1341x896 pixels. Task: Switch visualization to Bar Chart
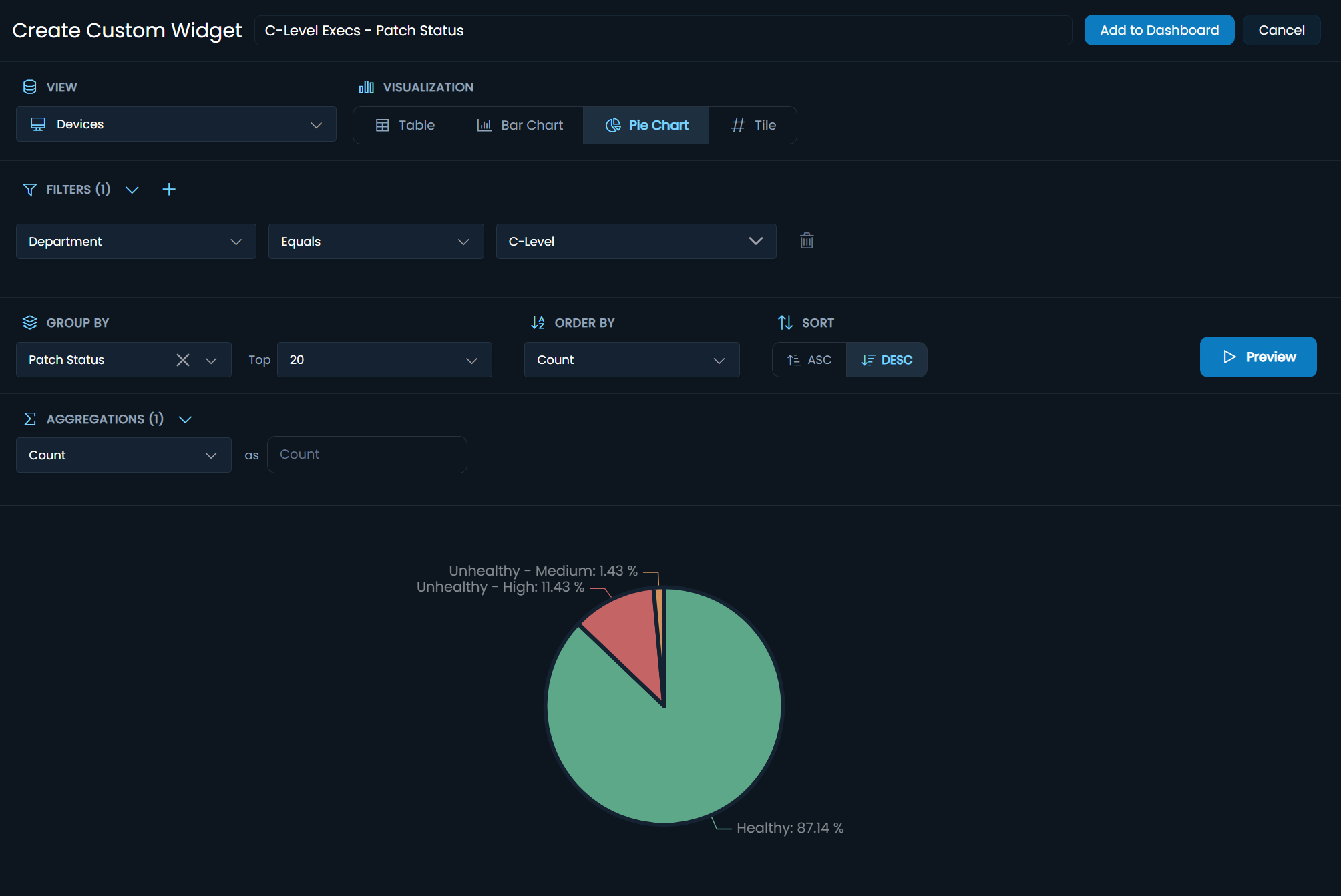(520, 126)
